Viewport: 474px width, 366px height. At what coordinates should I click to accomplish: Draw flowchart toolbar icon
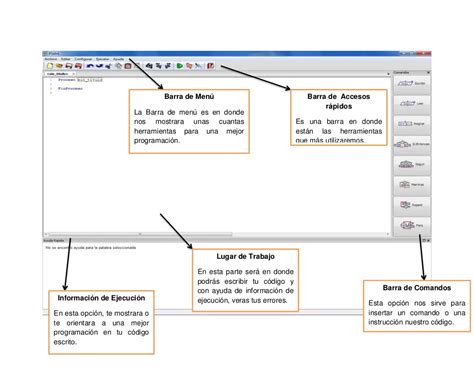pyautogui.click(x=198, y=66)
